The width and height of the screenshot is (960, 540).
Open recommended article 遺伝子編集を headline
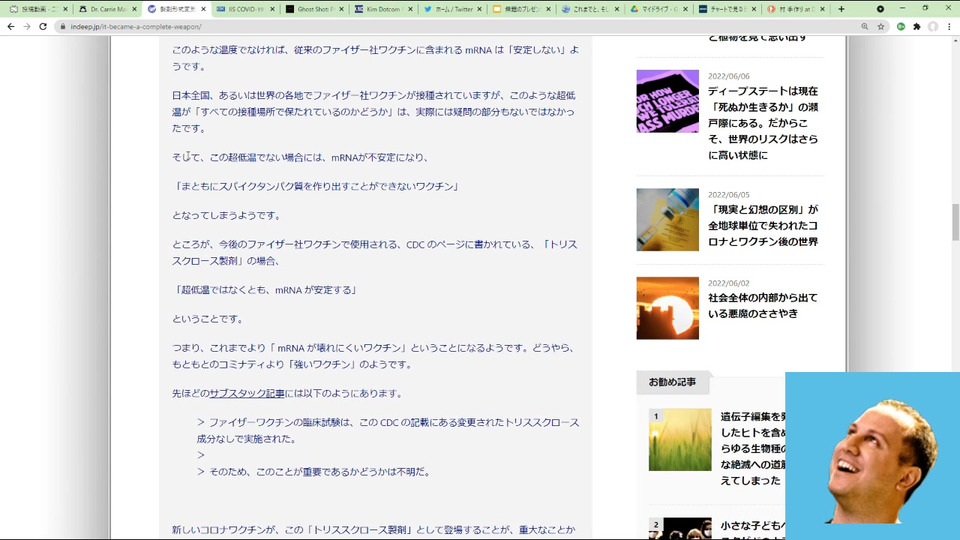coord(752,449)
